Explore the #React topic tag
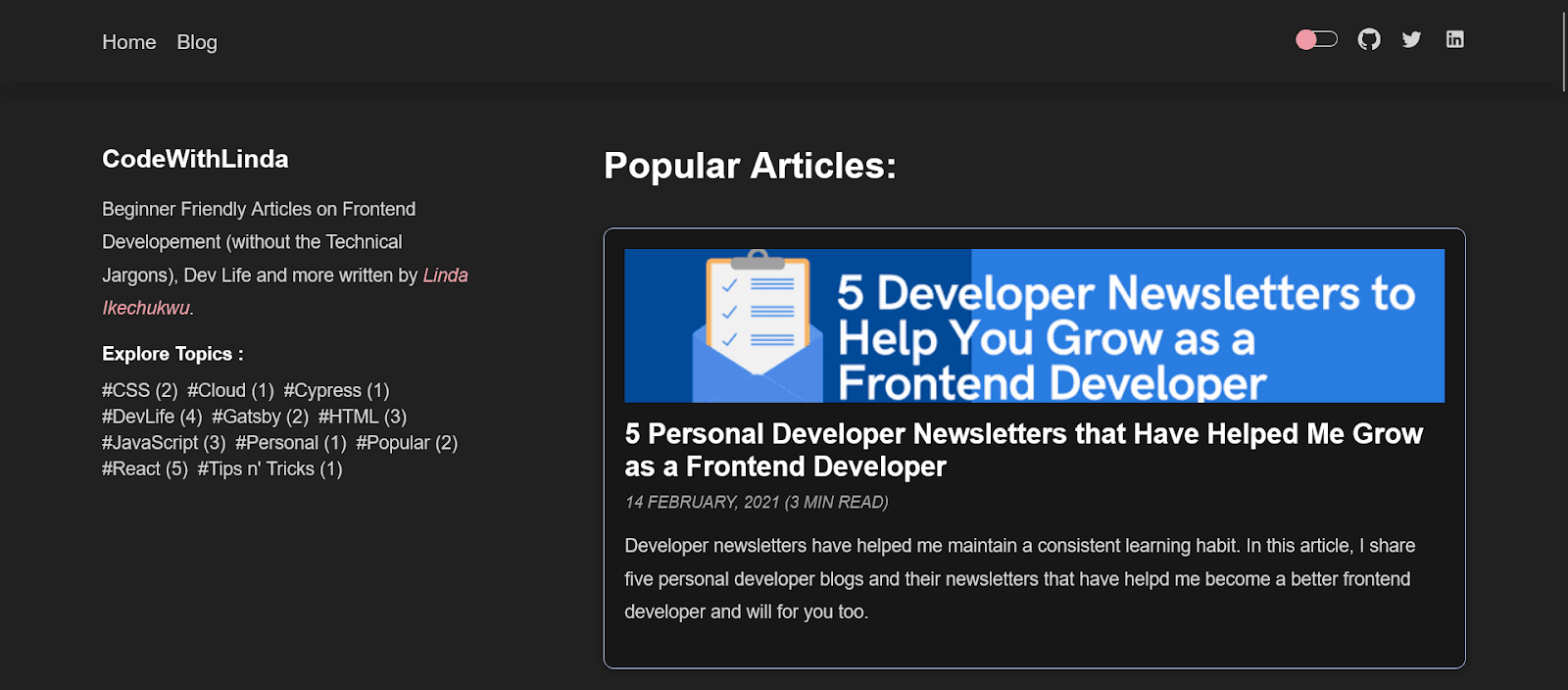Screen dimensions: 1568x690 [x=145, y=468]
